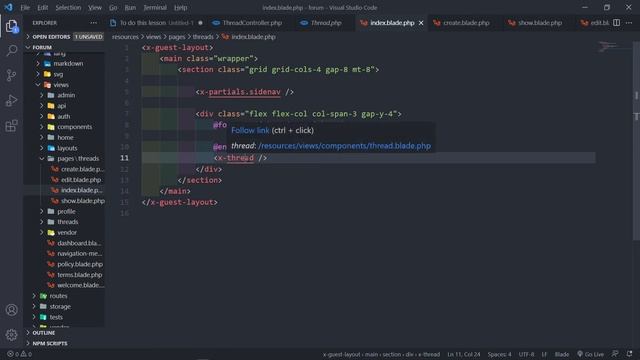Viewport: 640px width, 360px height.
Task: Open the Search view in activity bar
Action: [x=11, y=51]
